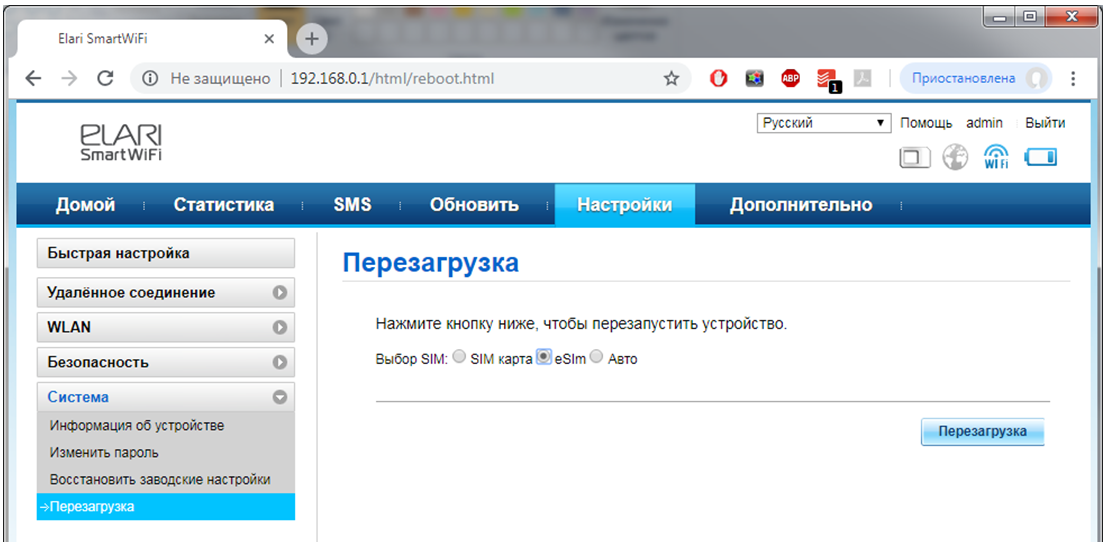Click the address bar URL 192.168.0.1

pos(392,78)
